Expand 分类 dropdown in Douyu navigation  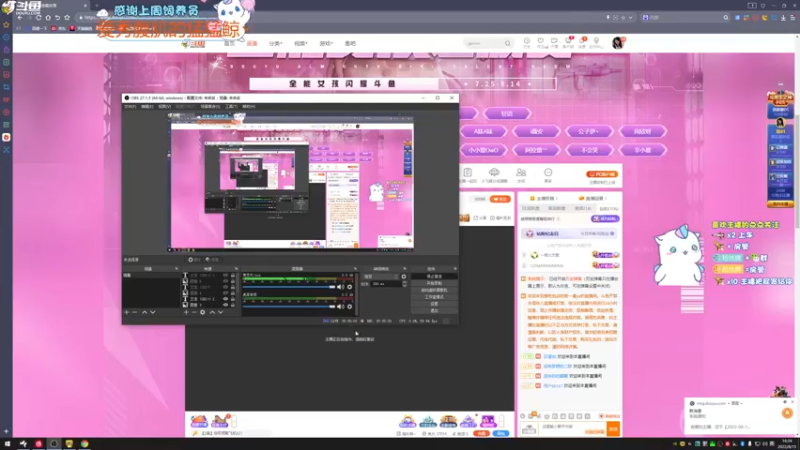point(276,43)
